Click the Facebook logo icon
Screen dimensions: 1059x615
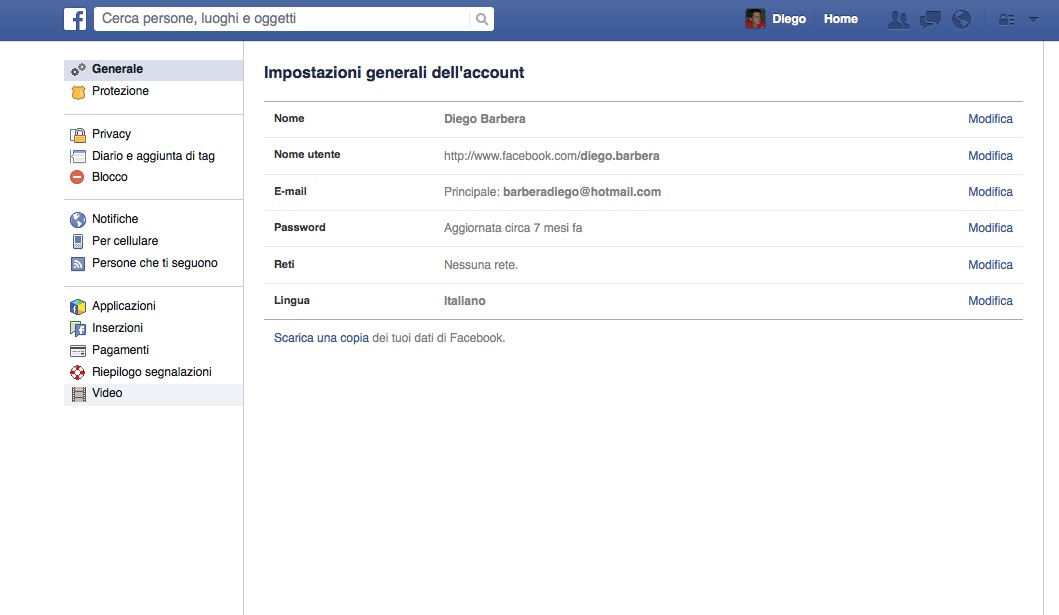tap(75, 19)
